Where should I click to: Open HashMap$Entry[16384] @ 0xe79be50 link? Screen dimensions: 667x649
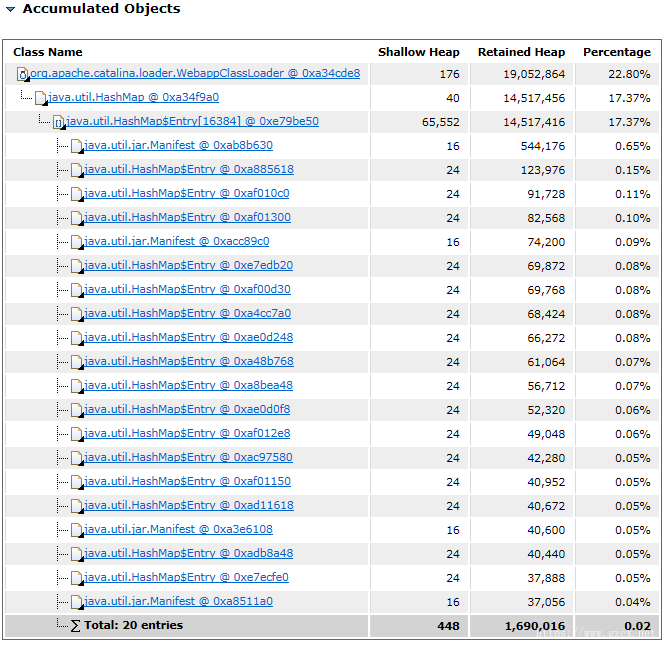coord(192,121)
